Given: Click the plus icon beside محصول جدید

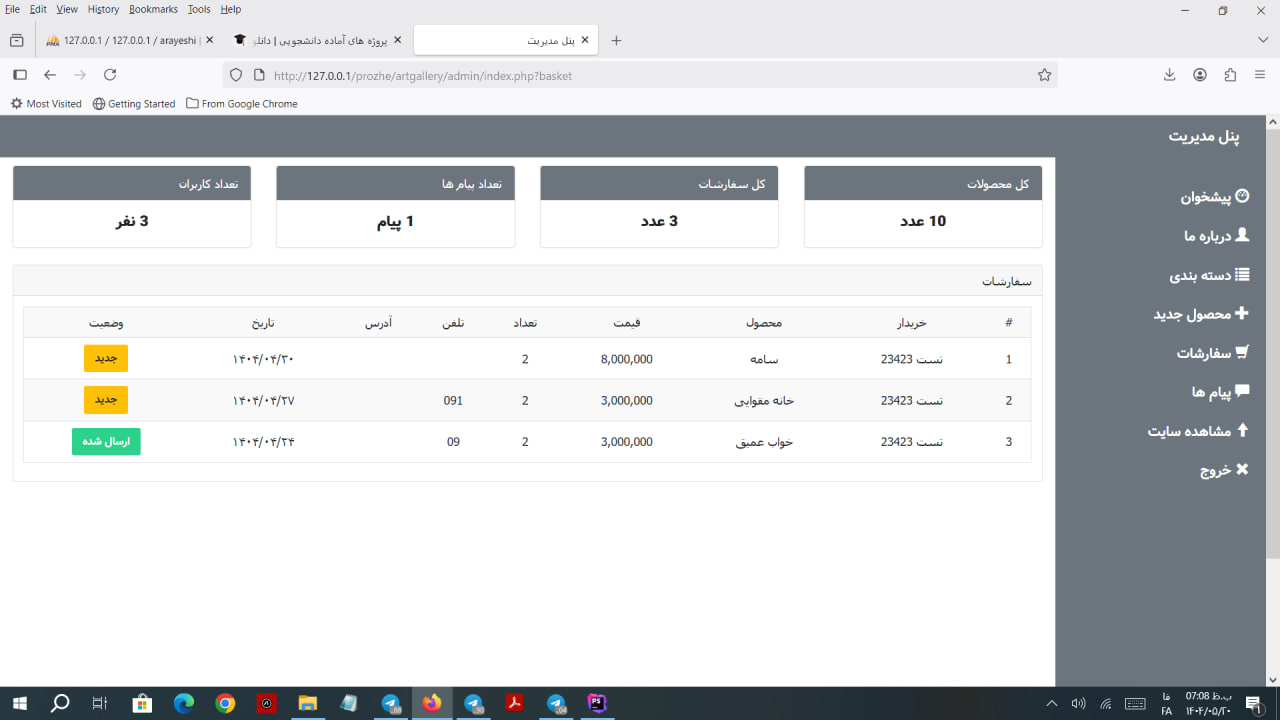Looking at the screenshot, I should tap(1242, 313).
